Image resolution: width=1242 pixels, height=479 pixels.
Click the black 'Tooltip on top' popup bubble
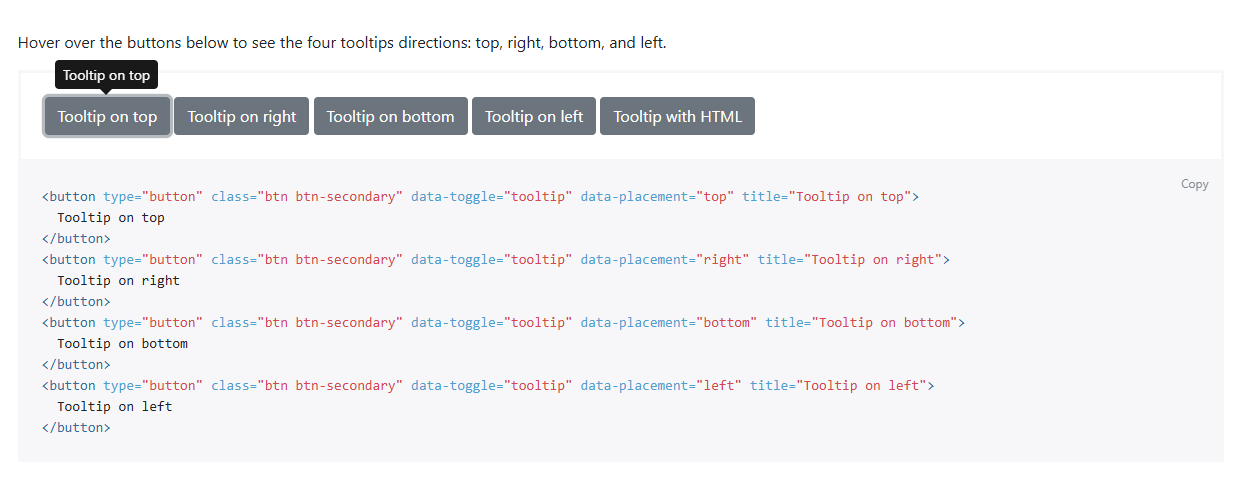pos(107,75)
